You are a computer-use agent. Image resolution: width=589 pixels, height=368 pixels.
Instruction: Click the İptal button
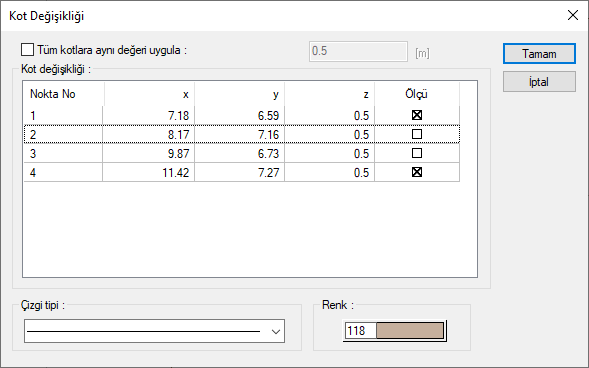point(539,82)
